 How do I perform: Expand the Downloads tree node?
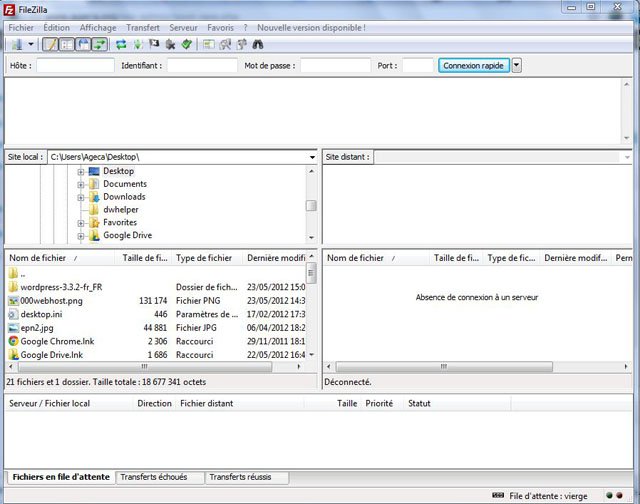81,198
